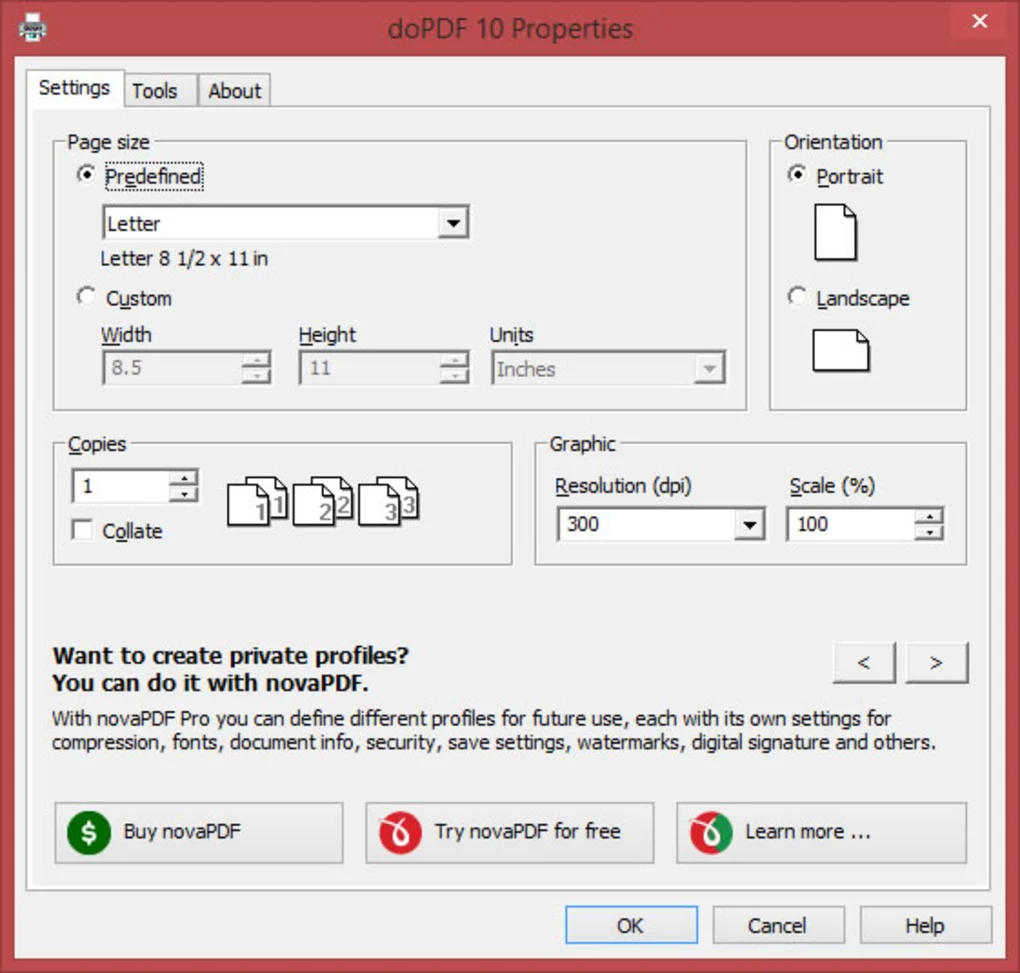Screen dimensions: 1020x973
Task: Decrease copies with the down spinner arrow
Action: [x=183, y=494]
